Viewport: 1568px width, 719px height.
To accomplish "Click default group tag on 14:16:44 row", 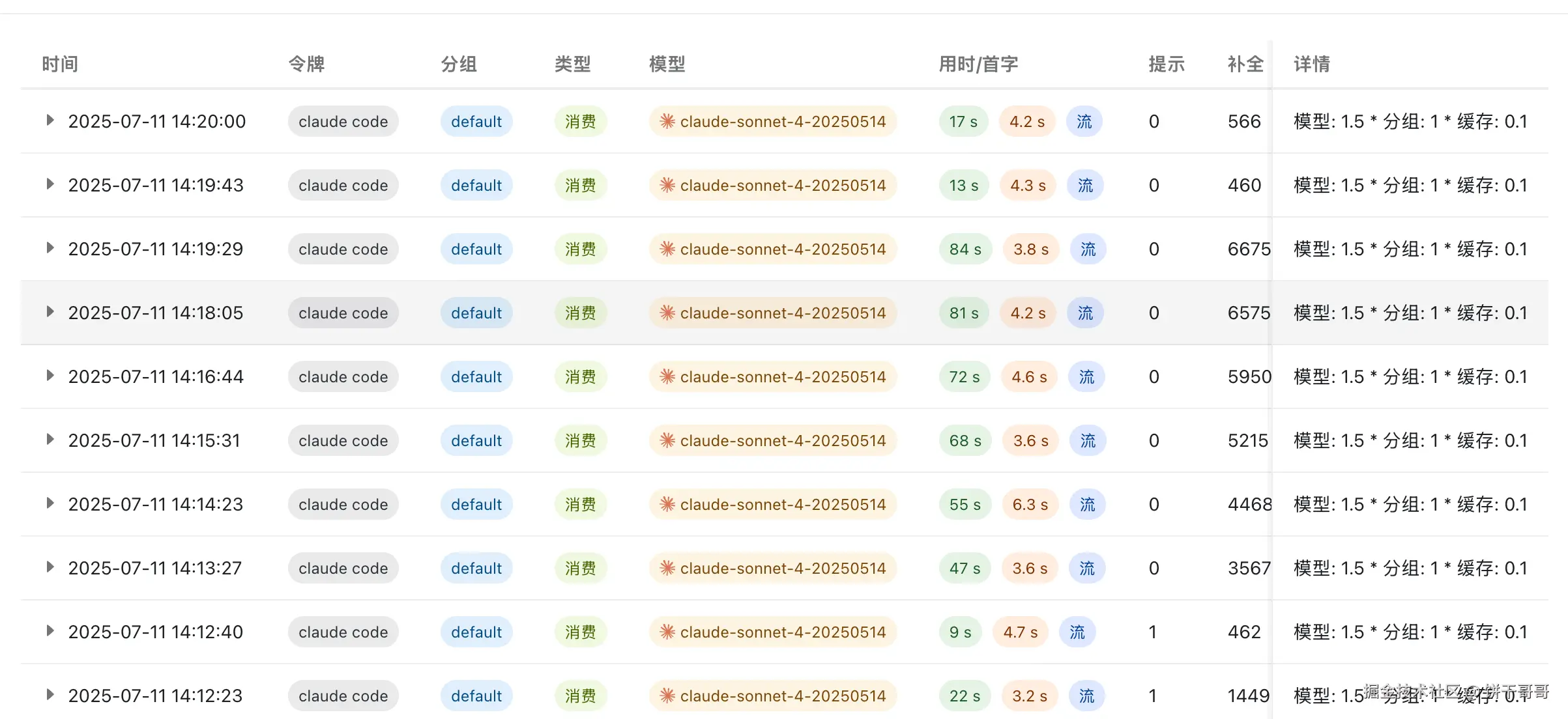I will (x=476, y=377).
